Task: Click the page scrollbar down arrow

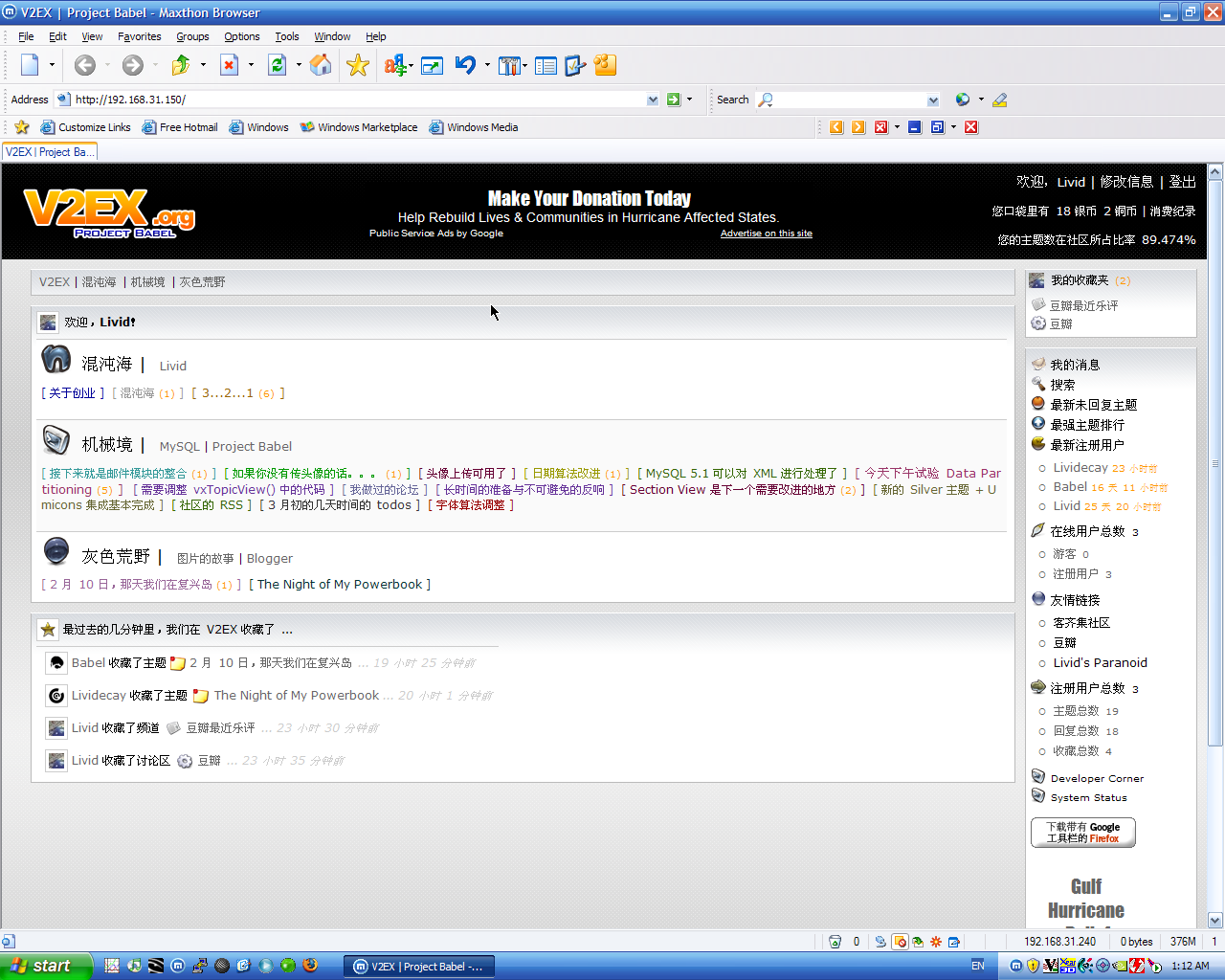Action: coord(1215,921)
